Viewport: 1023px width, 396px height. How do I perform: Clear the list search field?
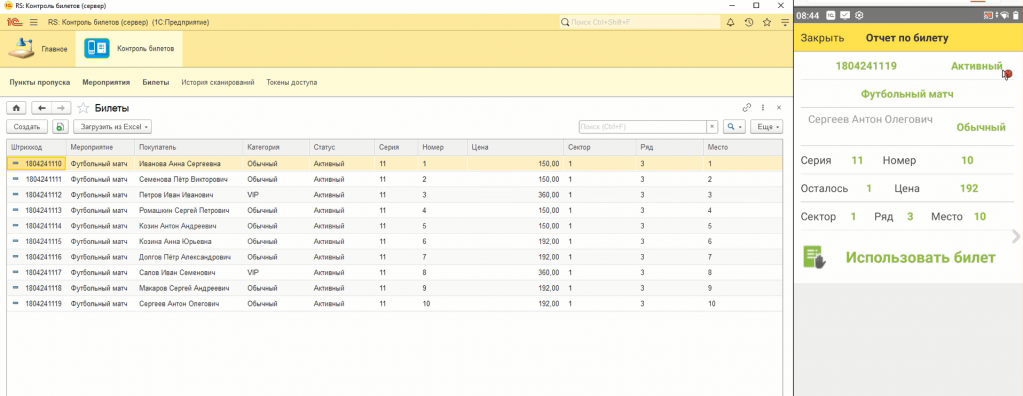pyautogui.click(x=712, y=127)
